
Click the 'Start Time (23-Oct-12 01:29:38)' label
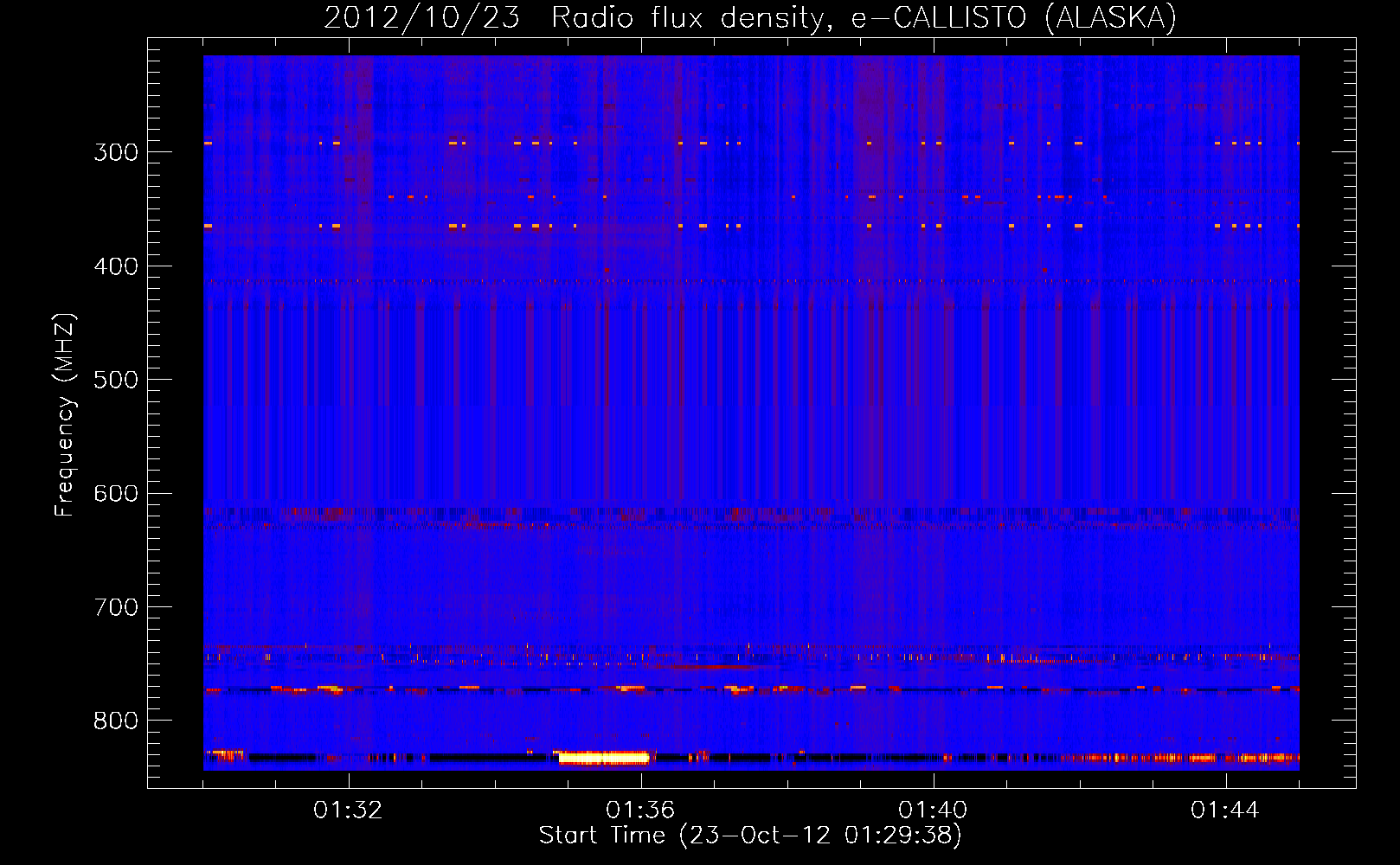750,836
